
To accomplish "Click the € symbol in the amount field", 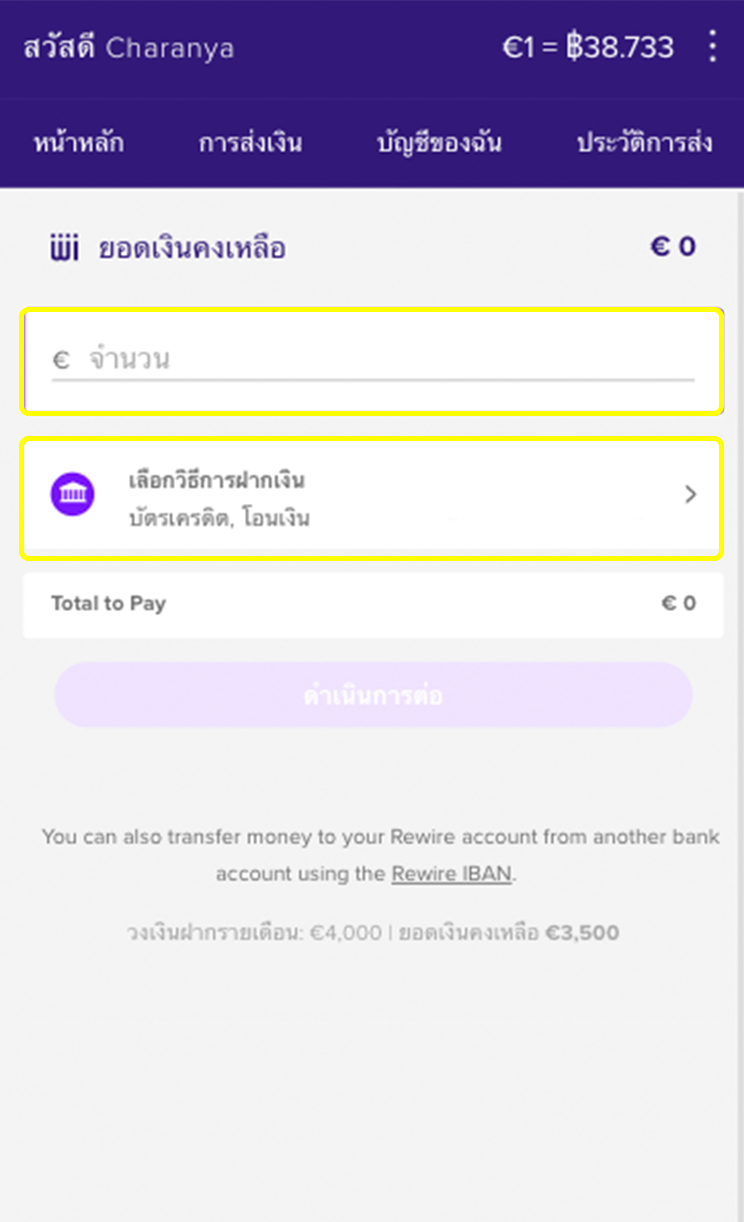I will 61,360.
